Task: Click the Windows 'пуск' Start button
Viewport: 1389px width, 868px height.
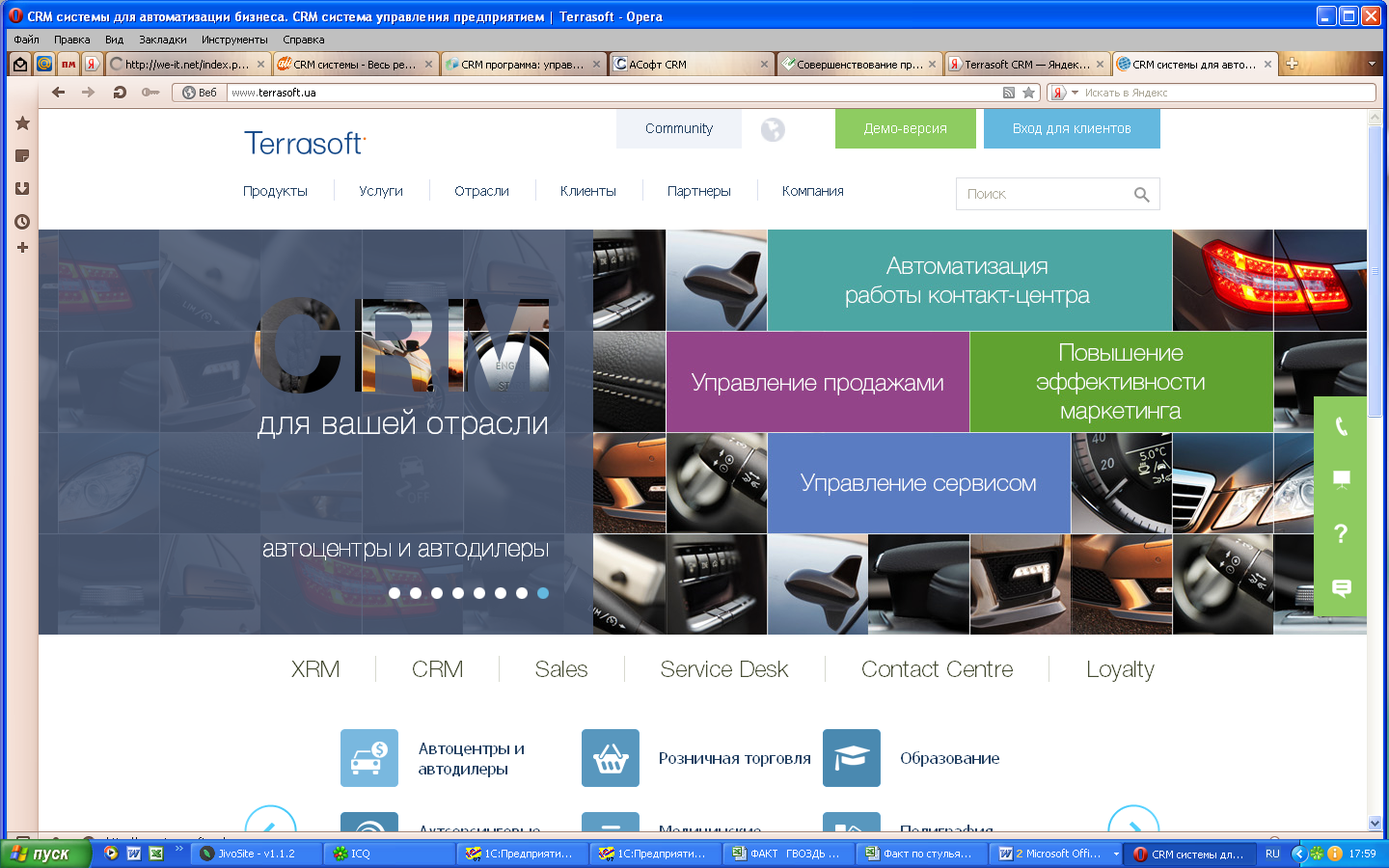Action: (x=45, y=854)
